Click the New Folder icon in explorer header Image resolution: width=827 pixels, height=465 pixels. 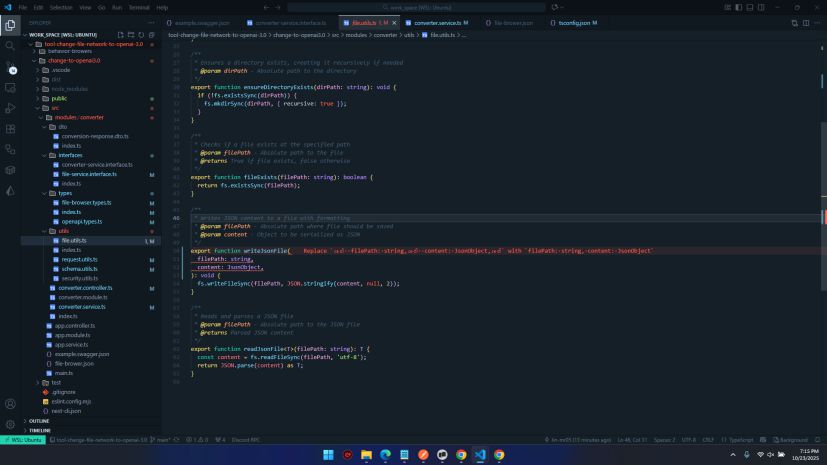pyautogui.click(x=131, y=35)
